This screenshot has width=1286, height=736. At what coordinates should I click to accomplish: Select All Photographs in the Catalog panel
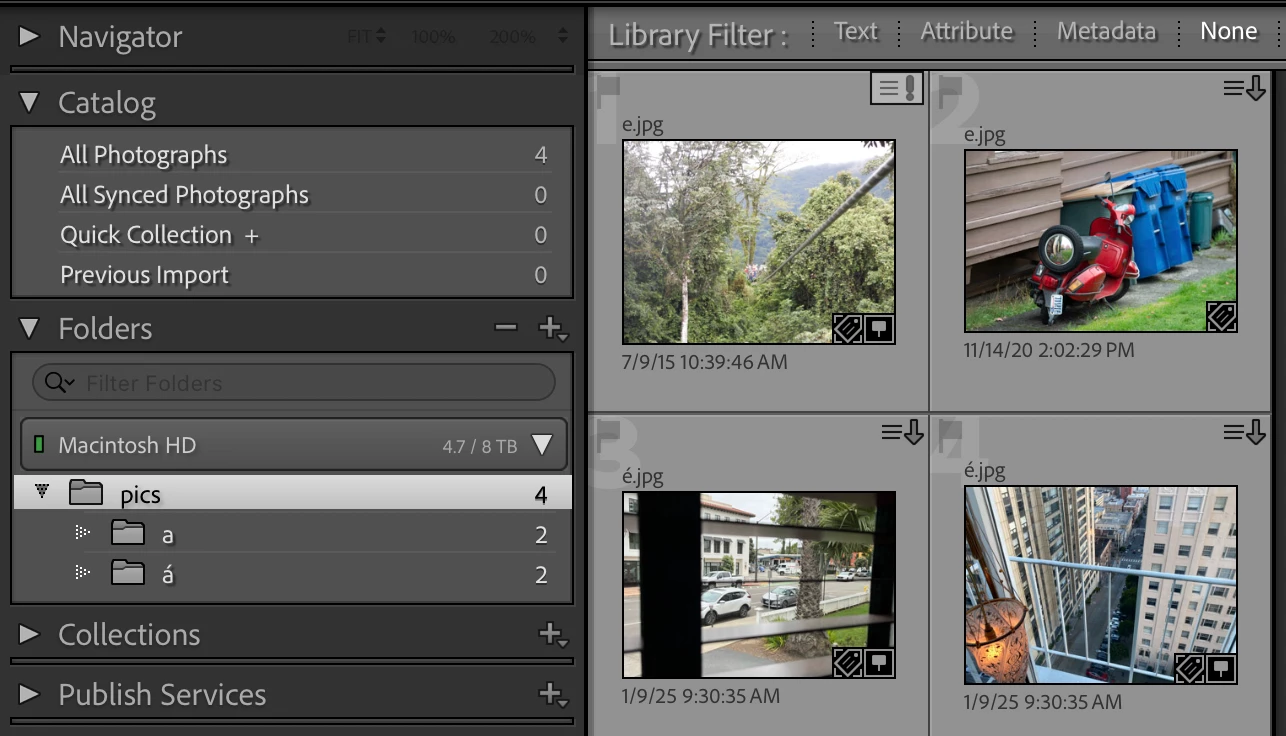[x=143, y=155]
